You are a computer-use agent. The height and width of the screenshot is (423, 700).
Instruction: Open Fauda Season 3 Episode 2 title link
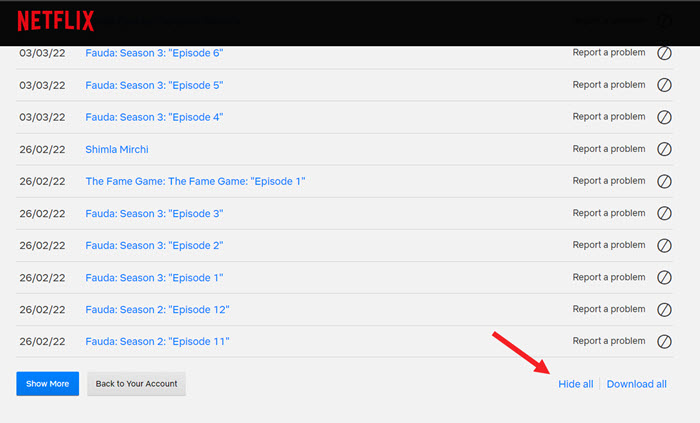[154, 245]
